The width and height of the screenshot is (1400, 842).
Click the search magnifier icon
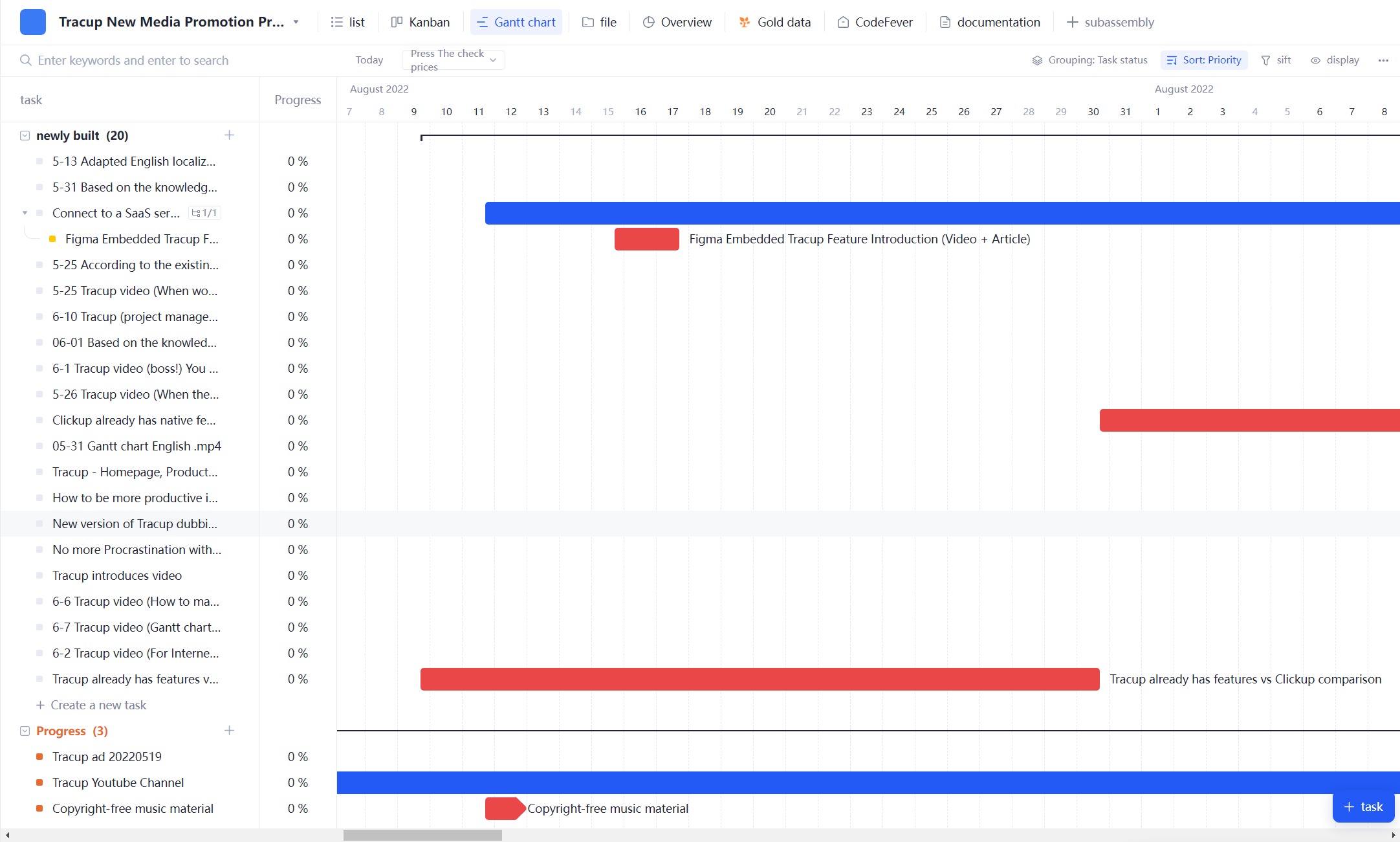point(26,60)
